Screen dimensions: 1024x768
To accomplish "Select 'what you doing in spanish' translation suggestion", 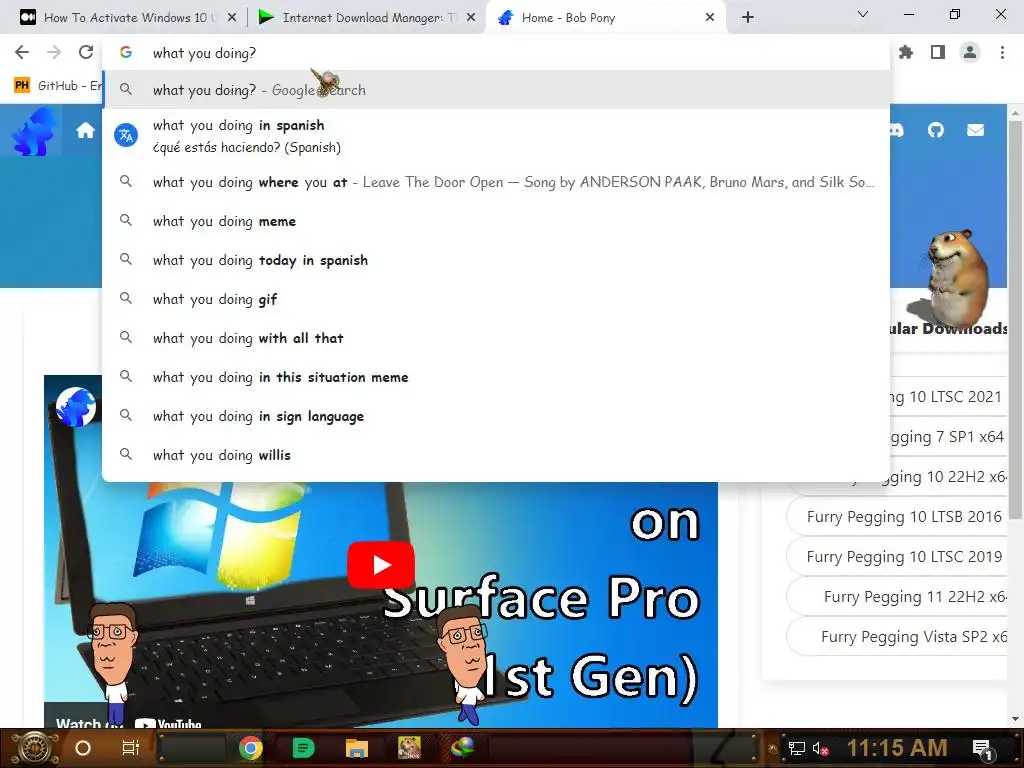I will point(496,136).
